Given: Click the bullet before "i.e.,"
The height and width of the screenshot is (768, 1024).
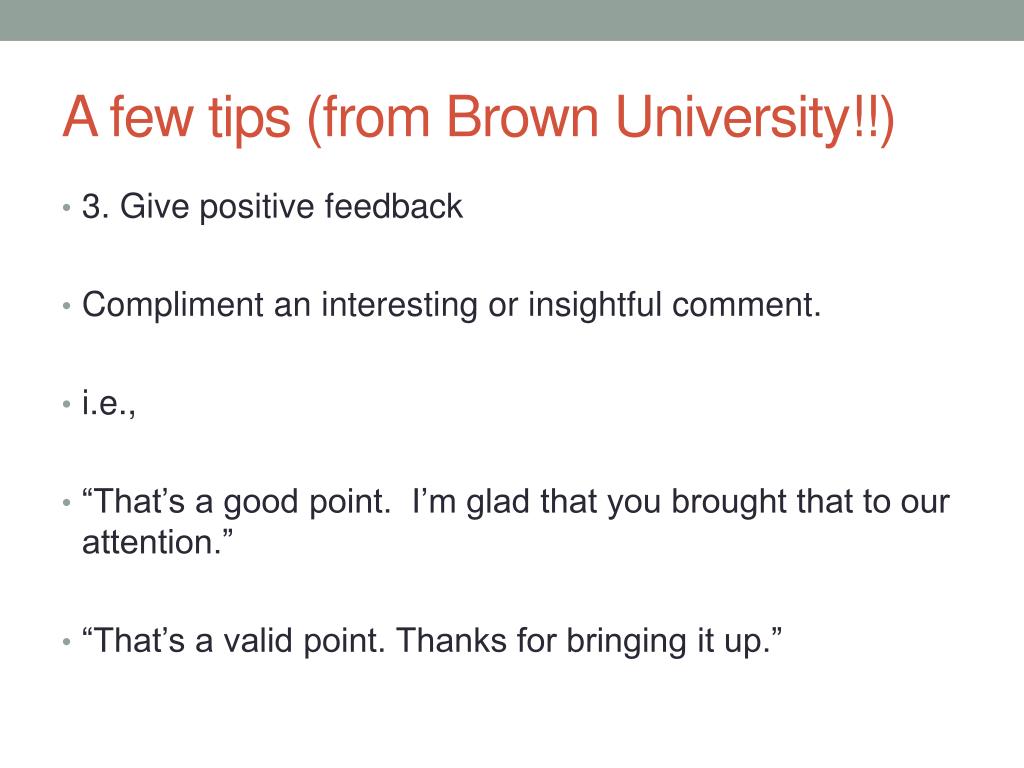Looking at the screenshot, I should click(x=66, y=404).
